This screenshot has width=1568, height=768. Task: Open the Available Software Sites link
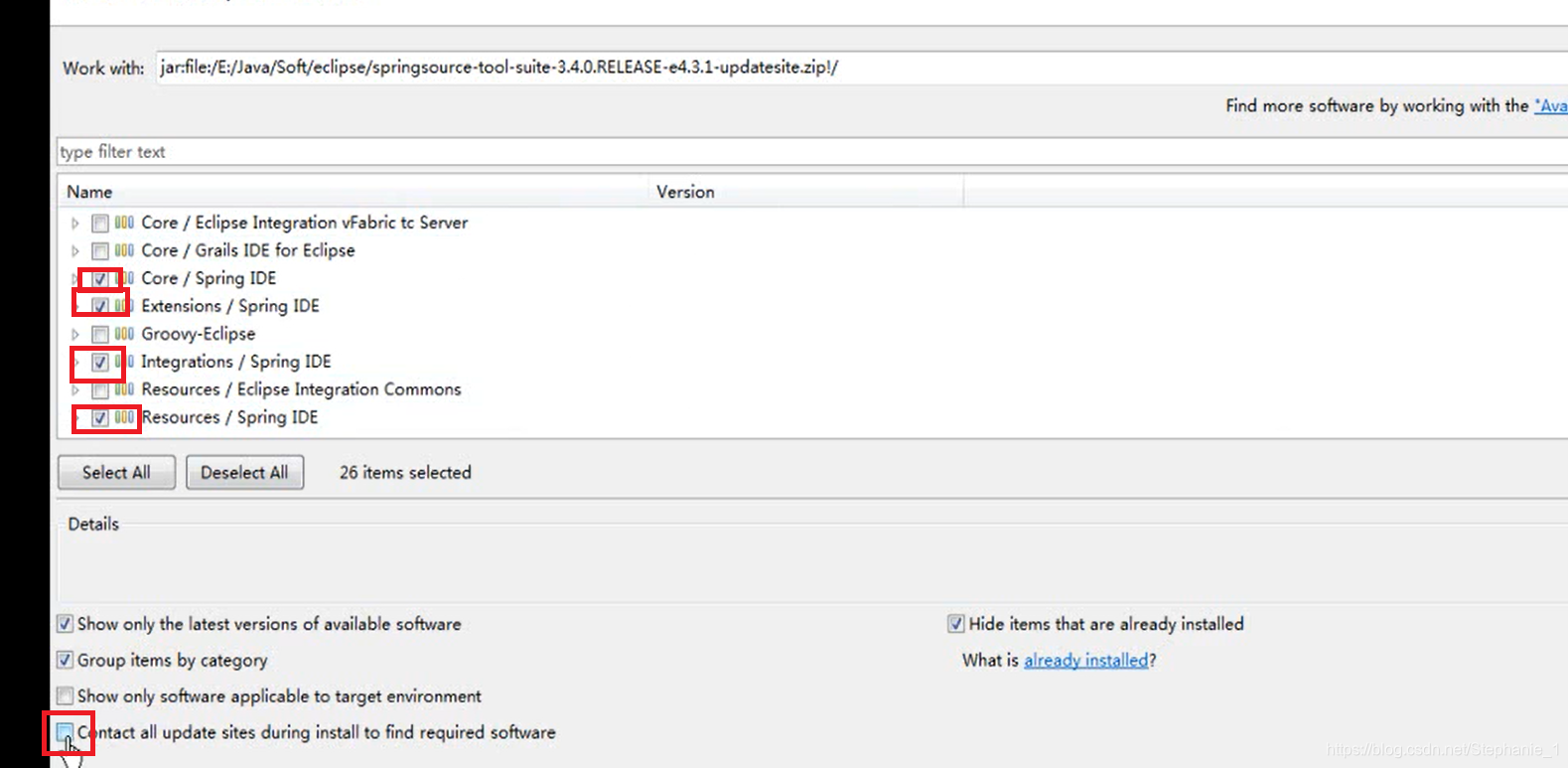pos(1551,106)
